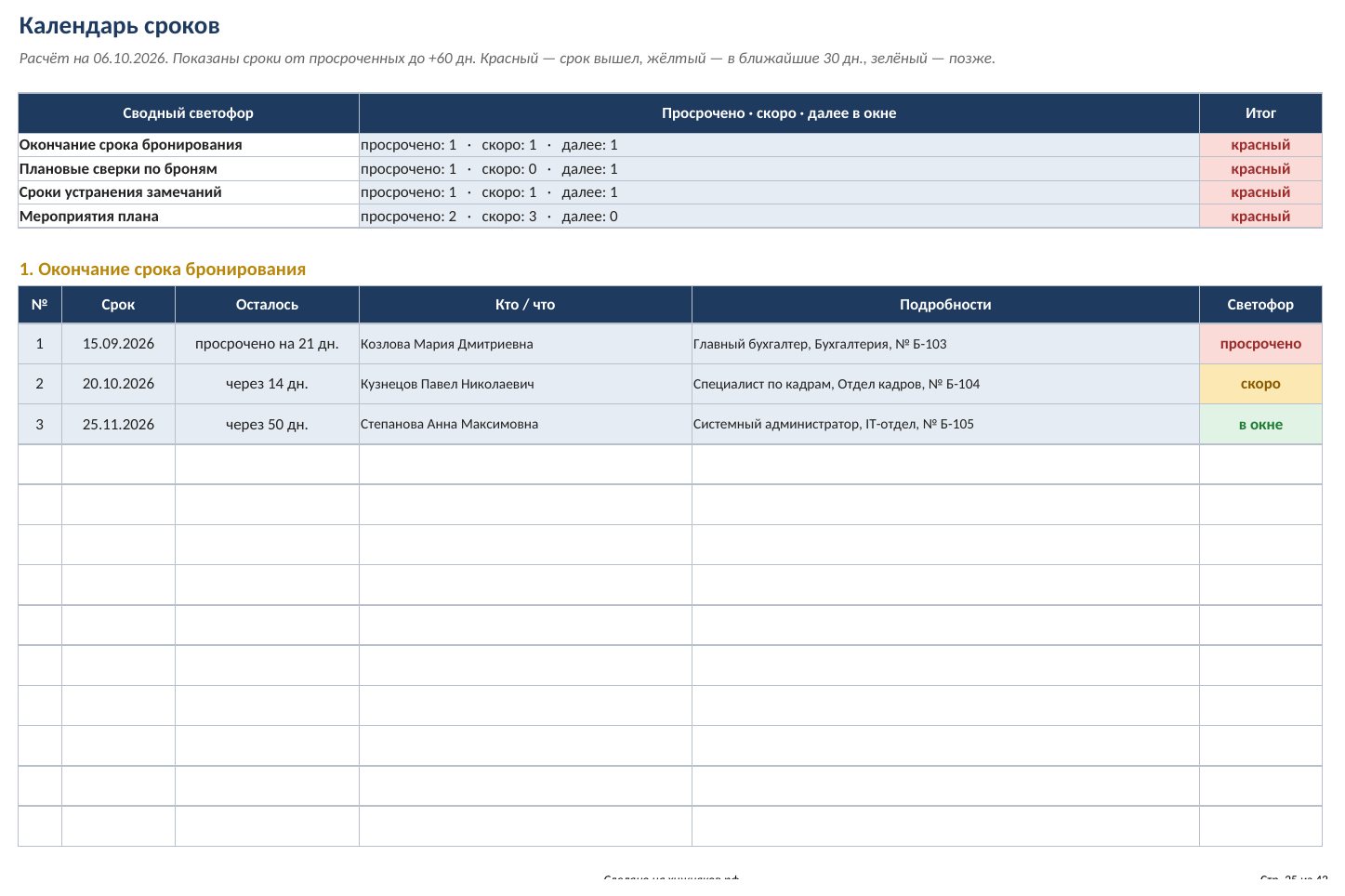This screenshot has height=896, width=1345.
Task: Select the "Осталось" column header
Action: pos(267,305)
